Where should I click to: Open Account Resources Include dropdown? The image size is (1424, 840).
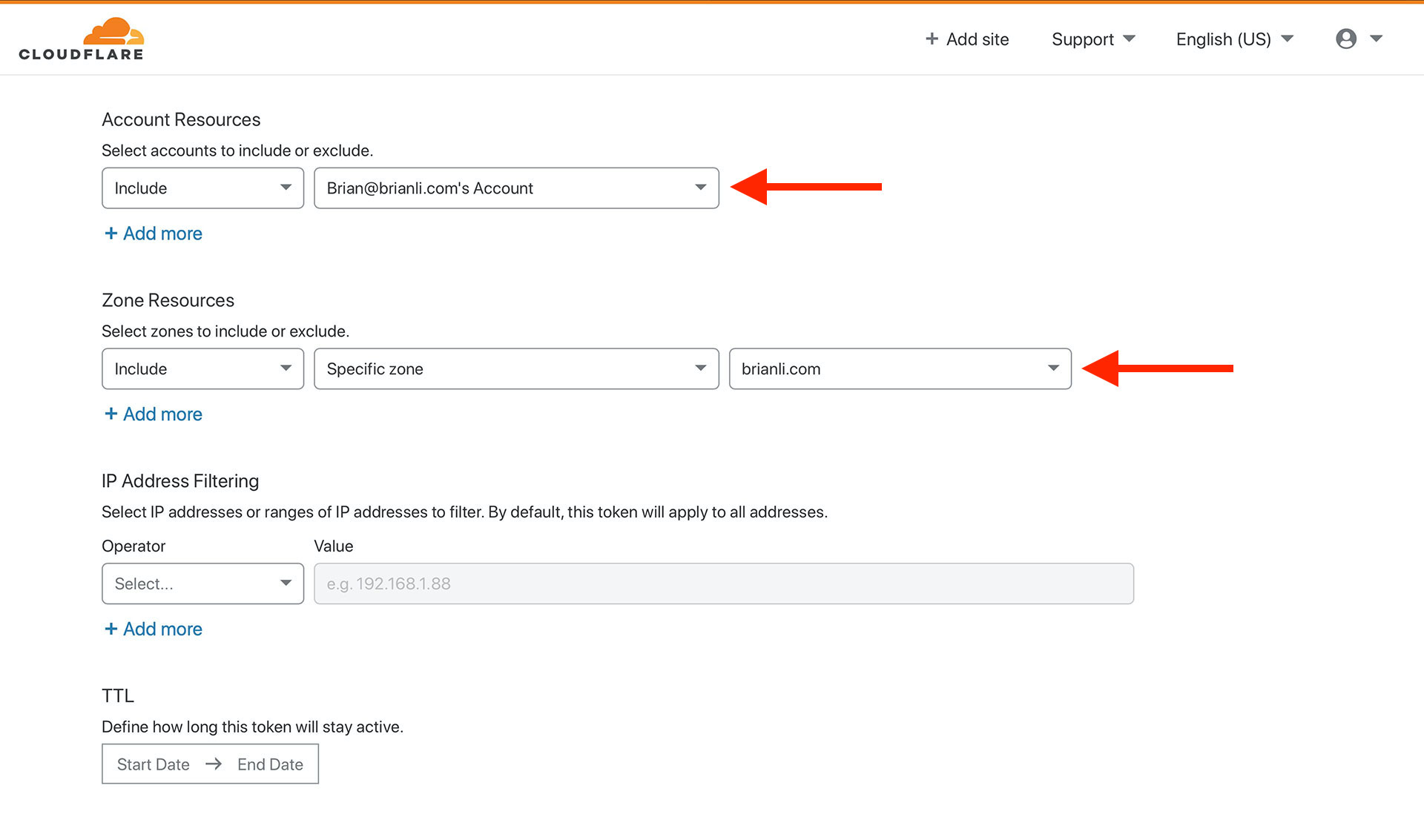(x=202, y=188)
